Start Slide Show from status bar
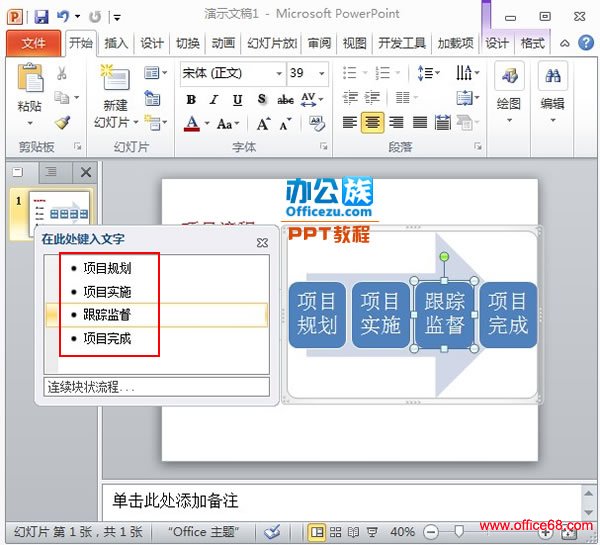This screenshot has width=600, height=545. point(372,532)
